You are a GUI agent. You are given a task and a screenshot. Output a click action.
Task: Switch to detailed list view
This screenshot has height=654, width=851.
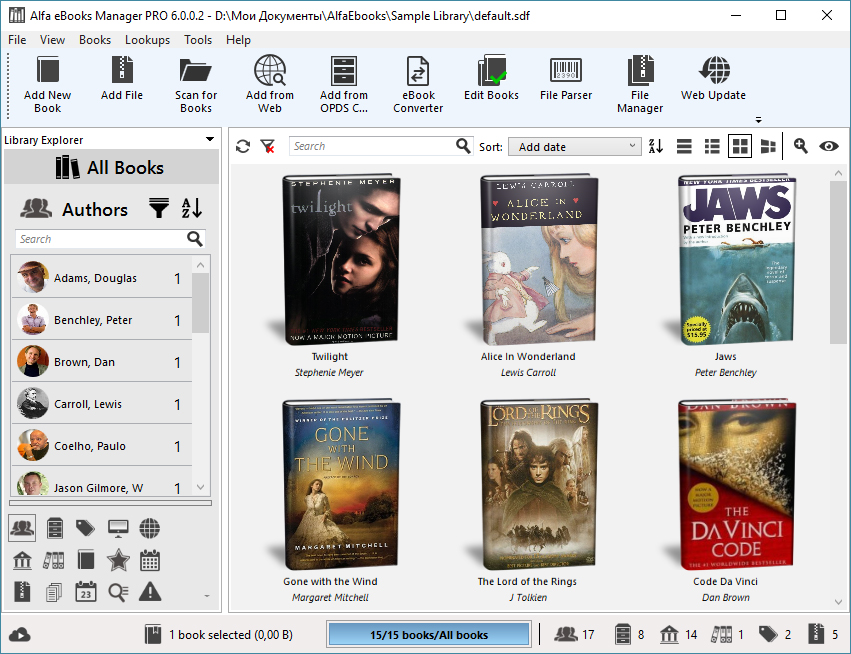pyautogui.click(x=712, y=147)
